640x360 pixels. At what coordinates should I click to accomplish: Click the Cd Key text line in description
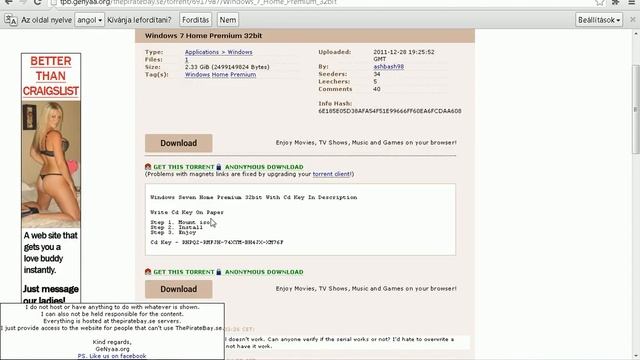217,242
